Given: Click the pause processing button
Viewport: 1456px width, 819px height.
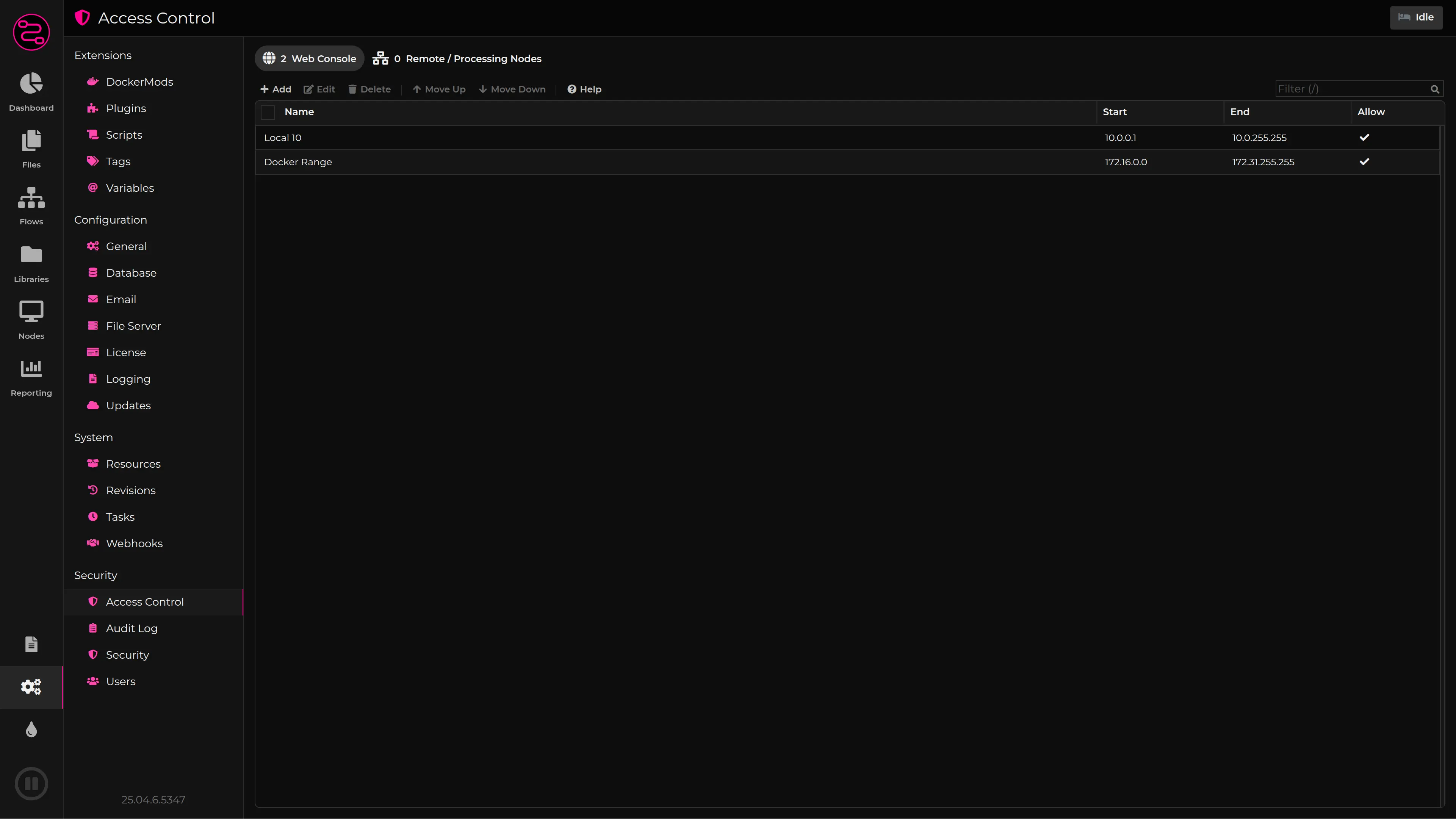Looking at the screenshot, I should (31, 783).
